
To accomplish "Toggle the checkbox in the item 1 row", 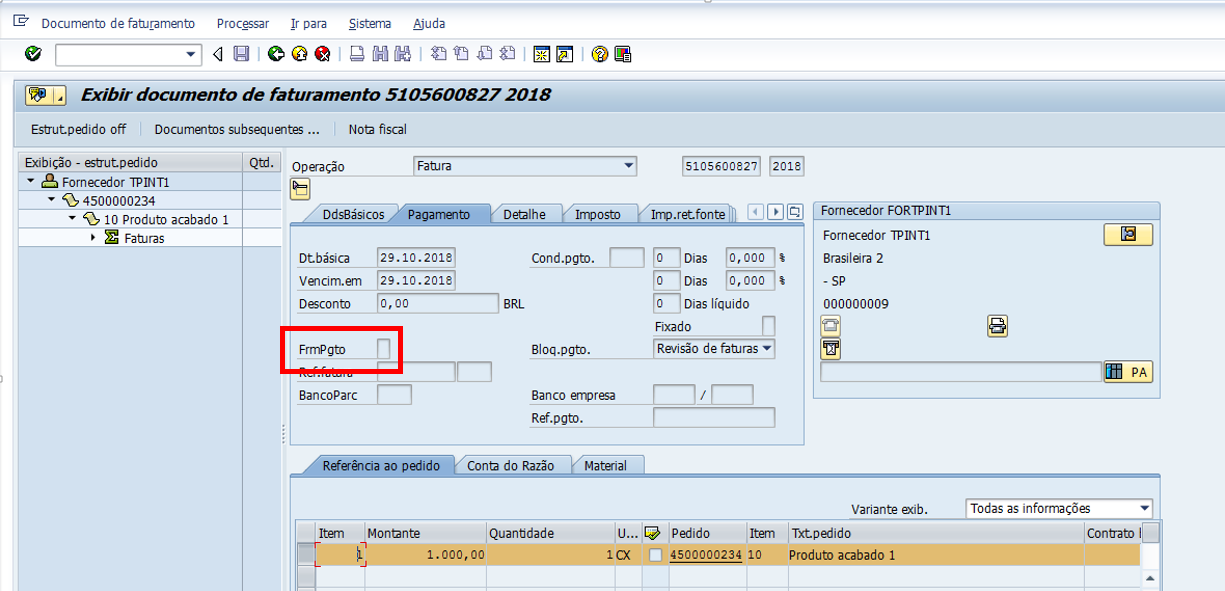I will click(655, 555).
